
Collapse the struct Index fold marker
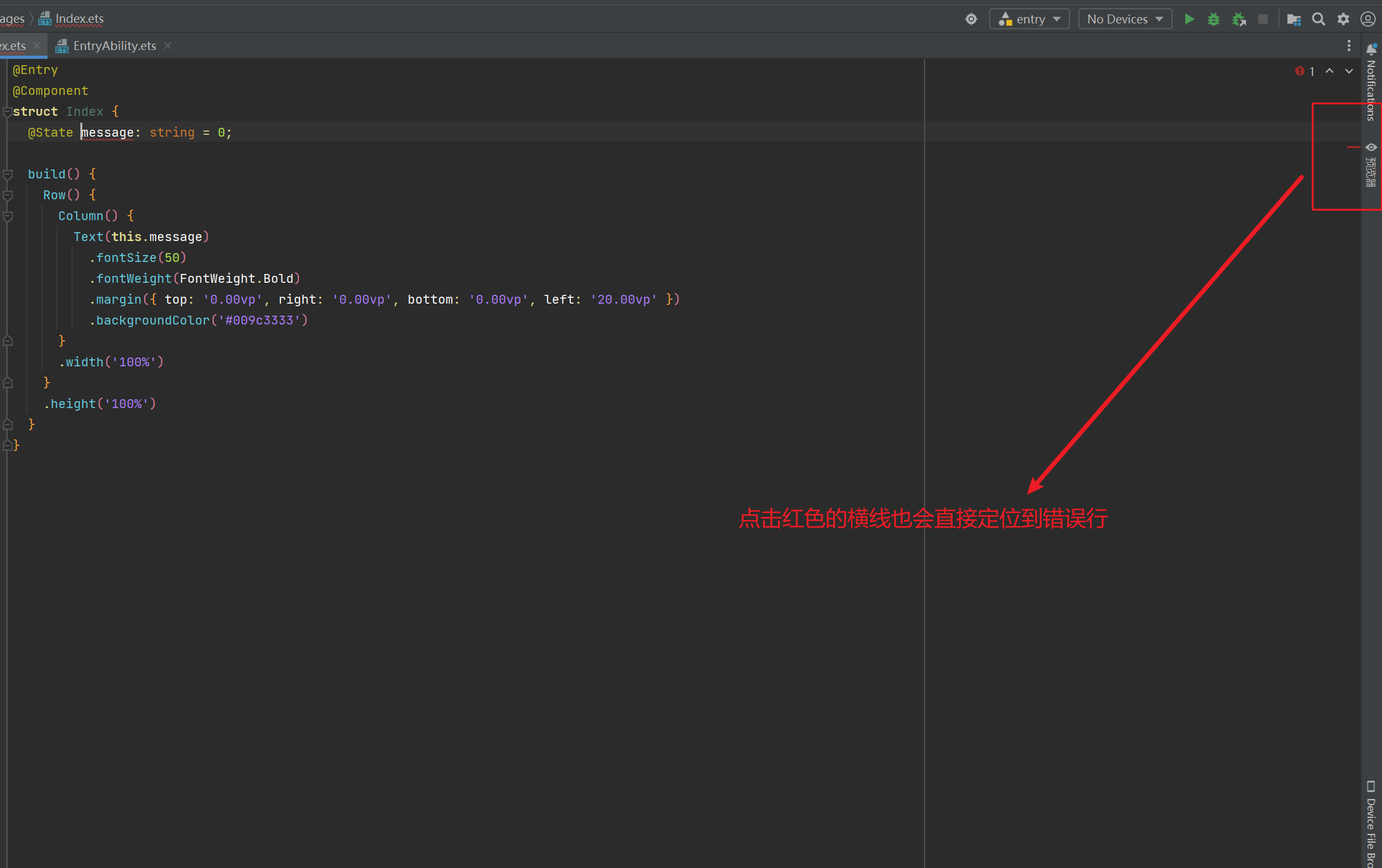coord(7,112)
